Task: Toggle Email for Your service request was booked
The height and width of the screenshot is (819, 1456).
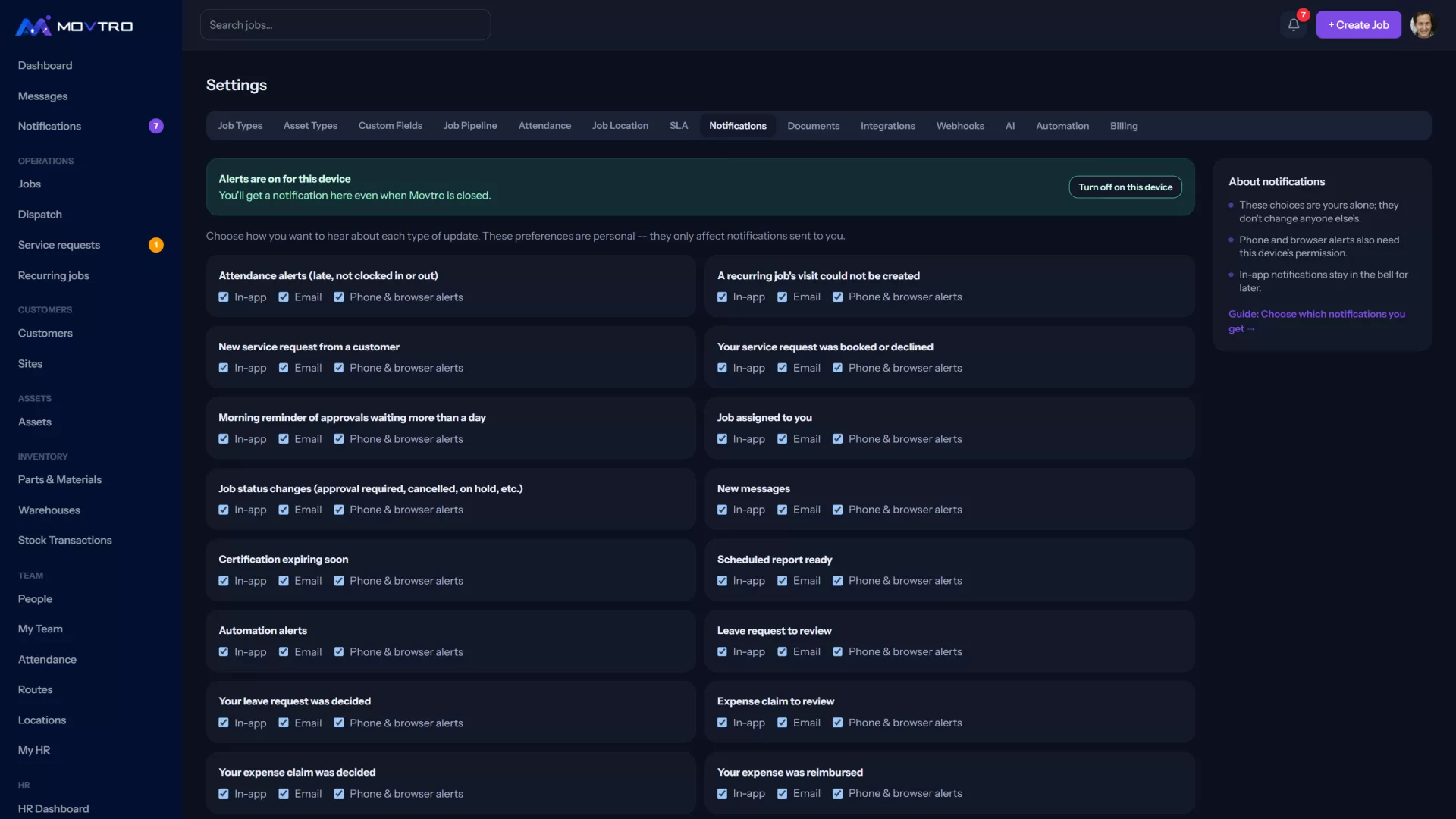Action: pos(783,368)
